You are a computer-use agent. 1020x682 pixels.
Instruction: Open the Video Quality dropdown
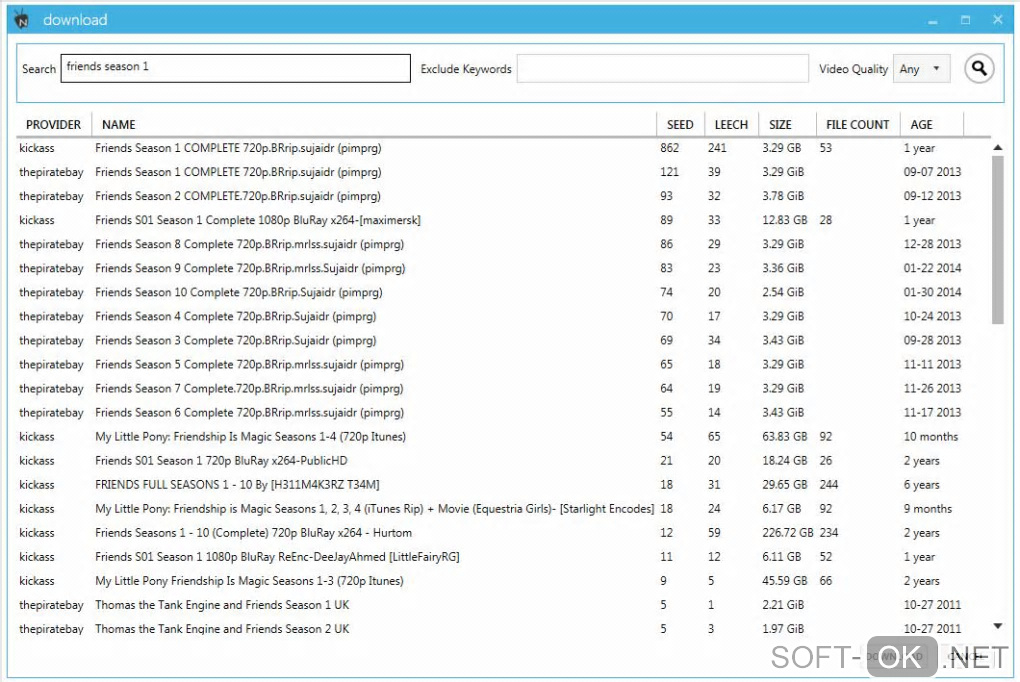point(921,69)
